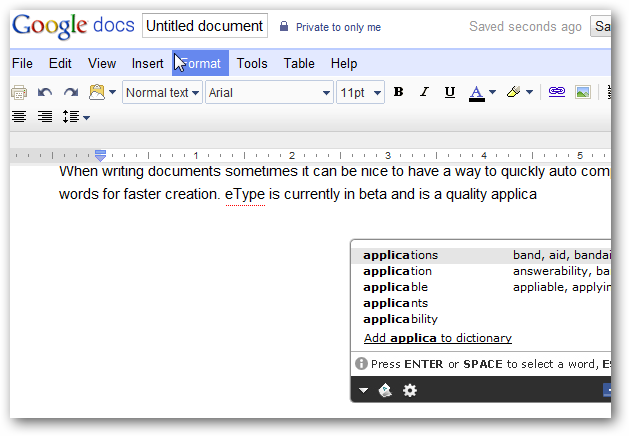This screenshot has width=629, height=436.
Task: Click the Print icon in toolbar
Action: click(19, 93)
